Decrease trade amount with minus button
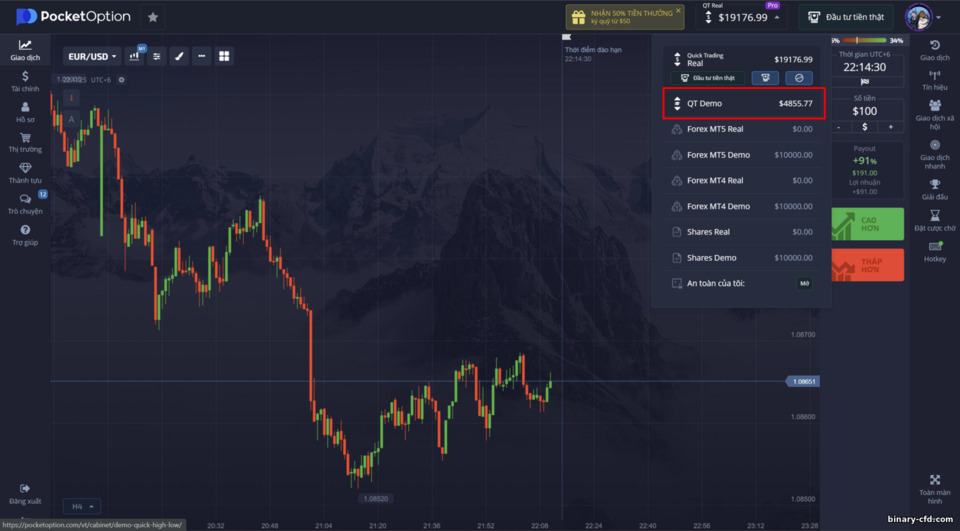The image size is (960, 531). point(838,127)
